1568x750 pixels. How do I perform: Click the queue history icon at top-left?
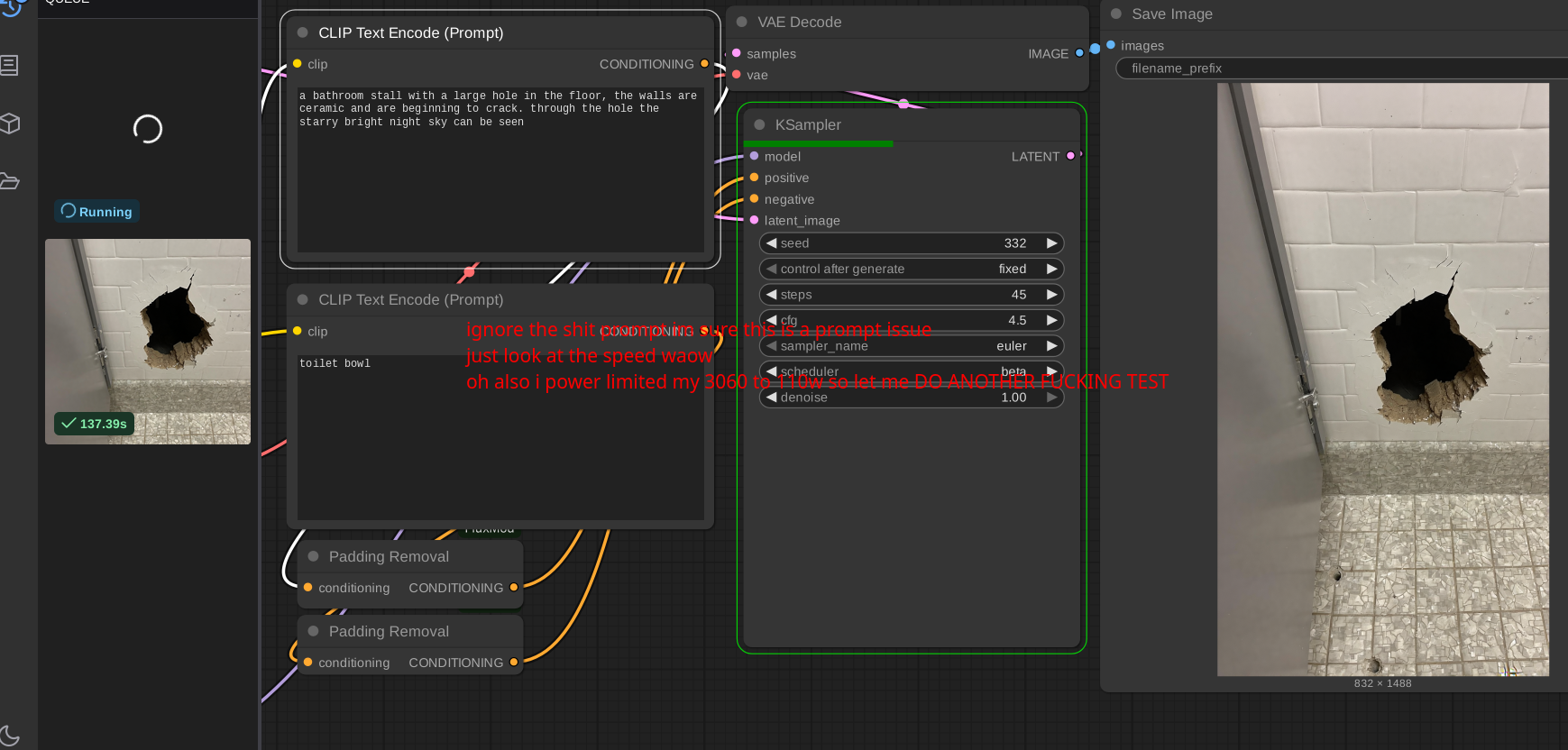click(x=11, y=5)
